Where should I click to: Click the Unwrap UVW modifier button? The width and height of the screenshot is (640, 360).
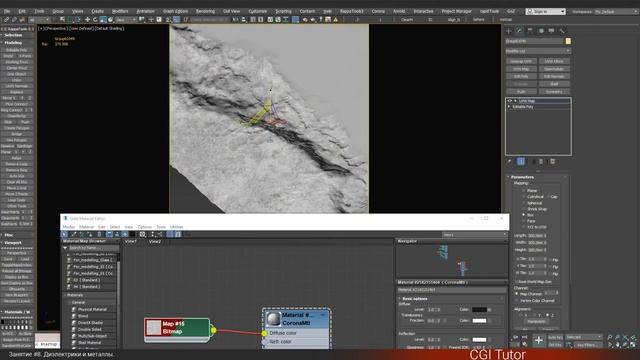521,61
